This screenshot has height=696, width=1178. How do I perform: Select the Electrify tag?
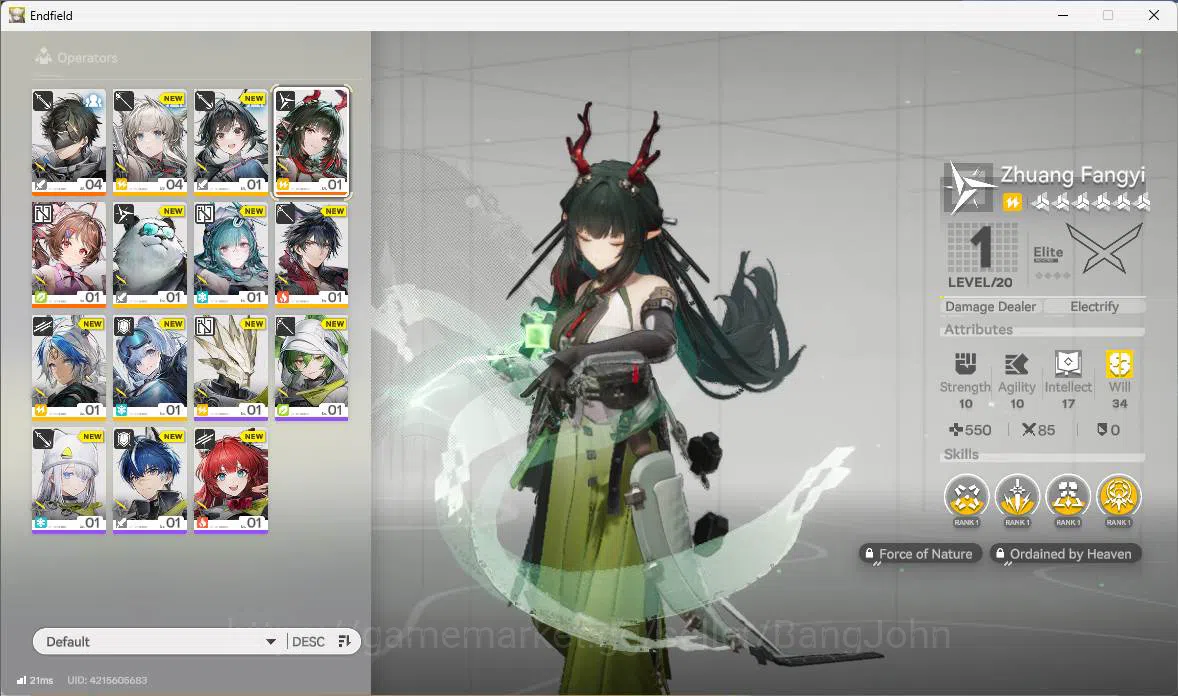[x=1094, y=307]
